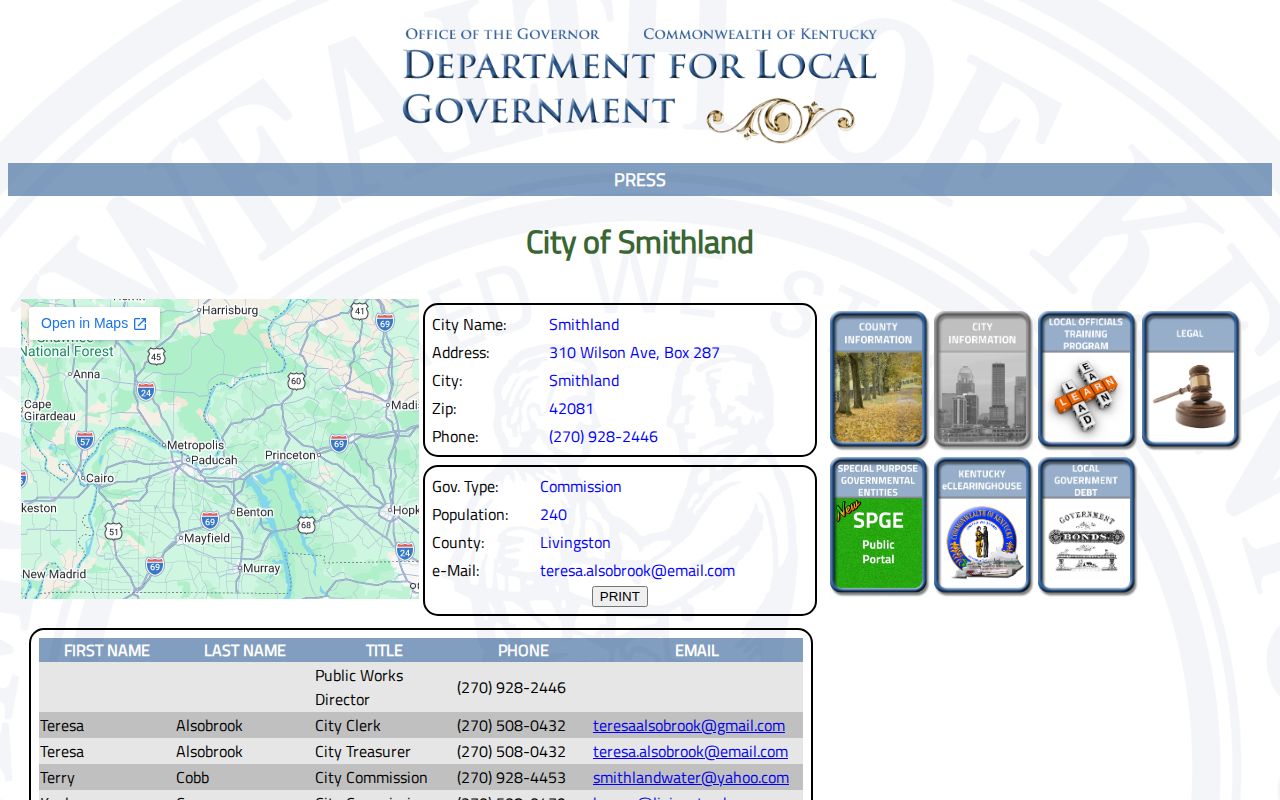Image resolution: width=1280 pixels, height=800 pixels.
Task: Click Terry in the first name column
Action: point(57,778)
